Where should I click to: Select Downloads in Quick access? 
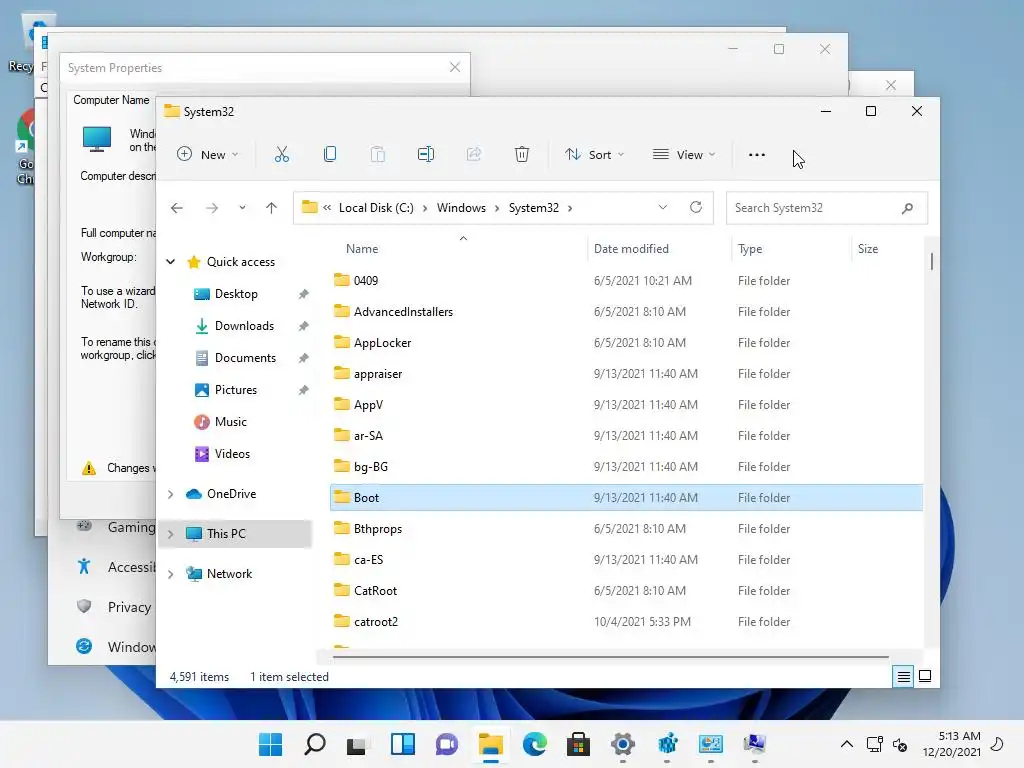click(244, 326)
